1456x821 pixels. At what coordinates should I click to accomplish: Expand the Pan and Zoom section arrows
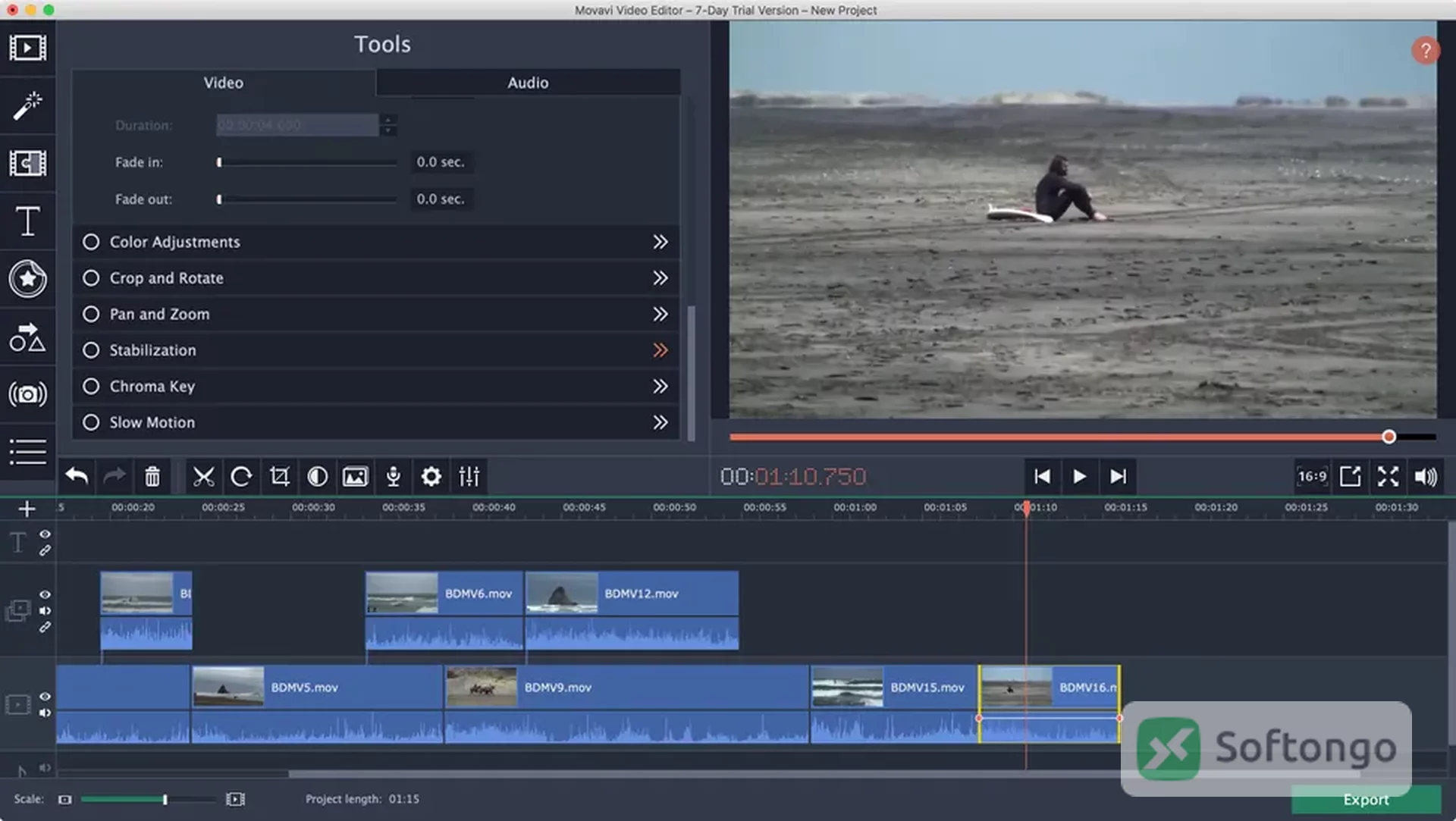click(661, 314)
